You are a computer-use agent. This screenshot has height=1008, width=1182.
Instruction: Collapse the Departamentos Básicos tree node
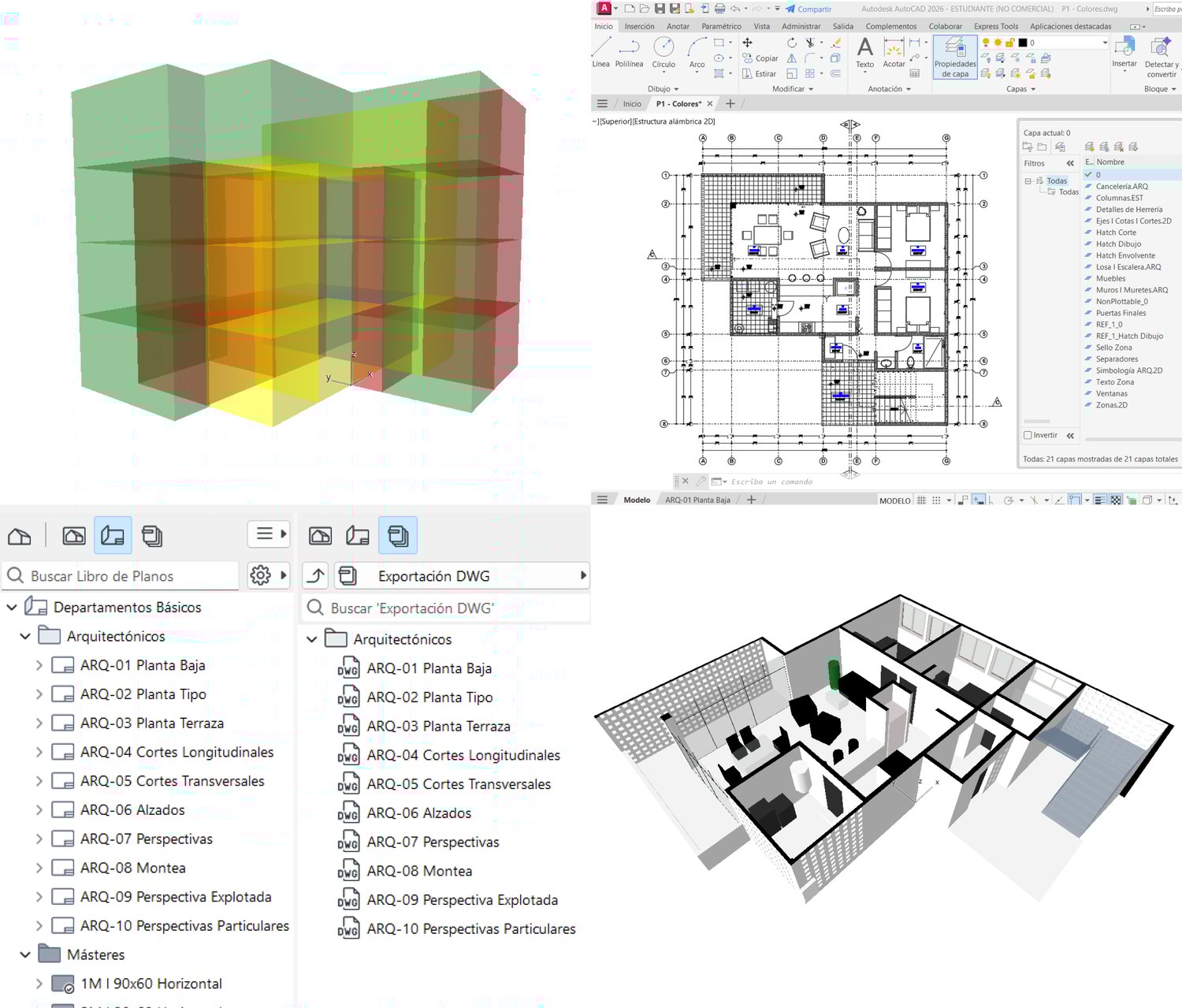coord(12,608)
